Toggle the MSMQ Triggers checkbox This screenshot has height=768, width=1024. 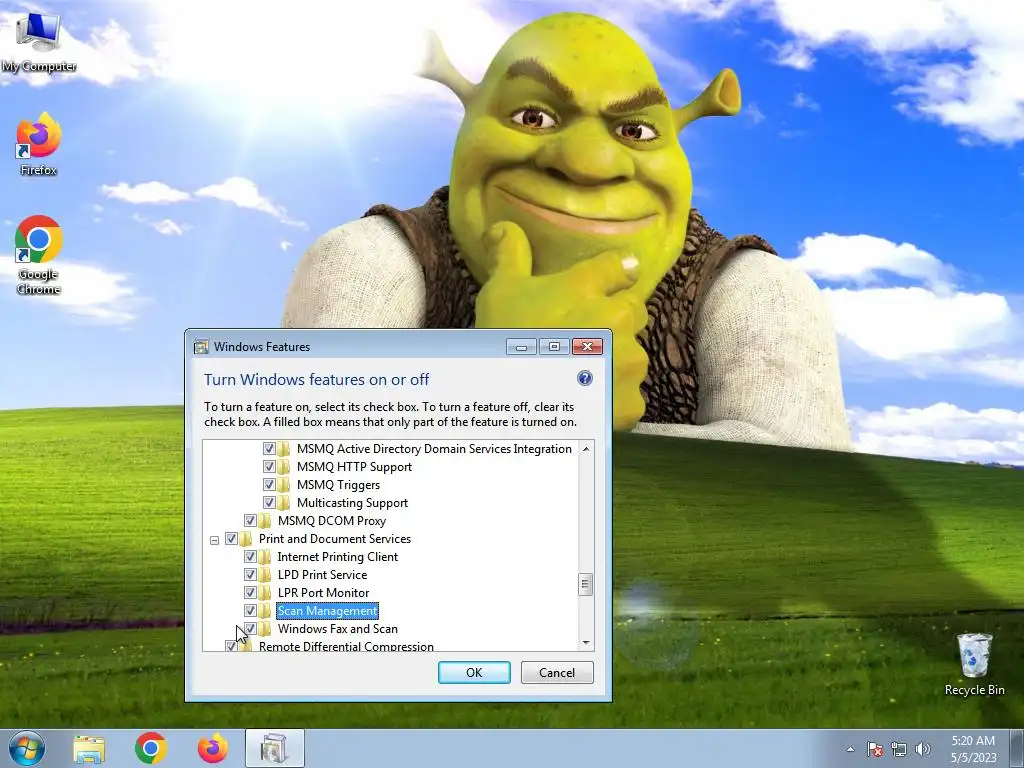tap(269, 485)
